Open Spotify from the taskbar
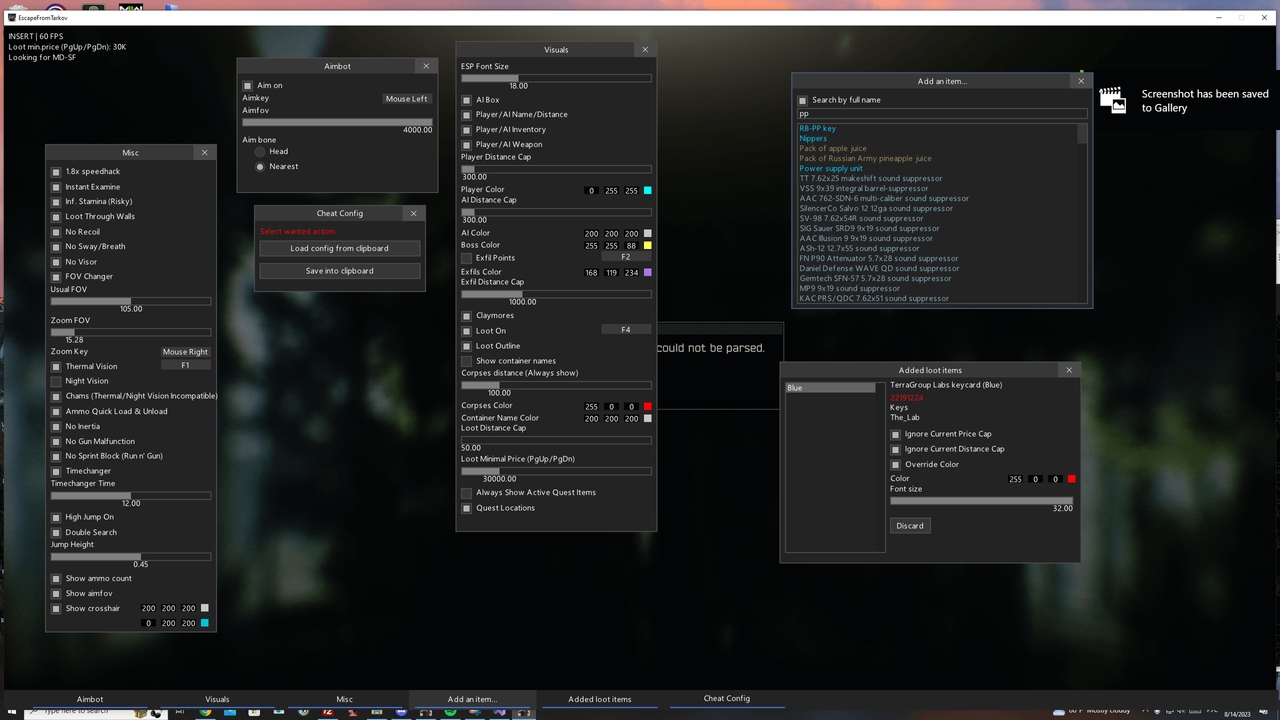The image size is (1280, 720). click(x=450, y=712)
